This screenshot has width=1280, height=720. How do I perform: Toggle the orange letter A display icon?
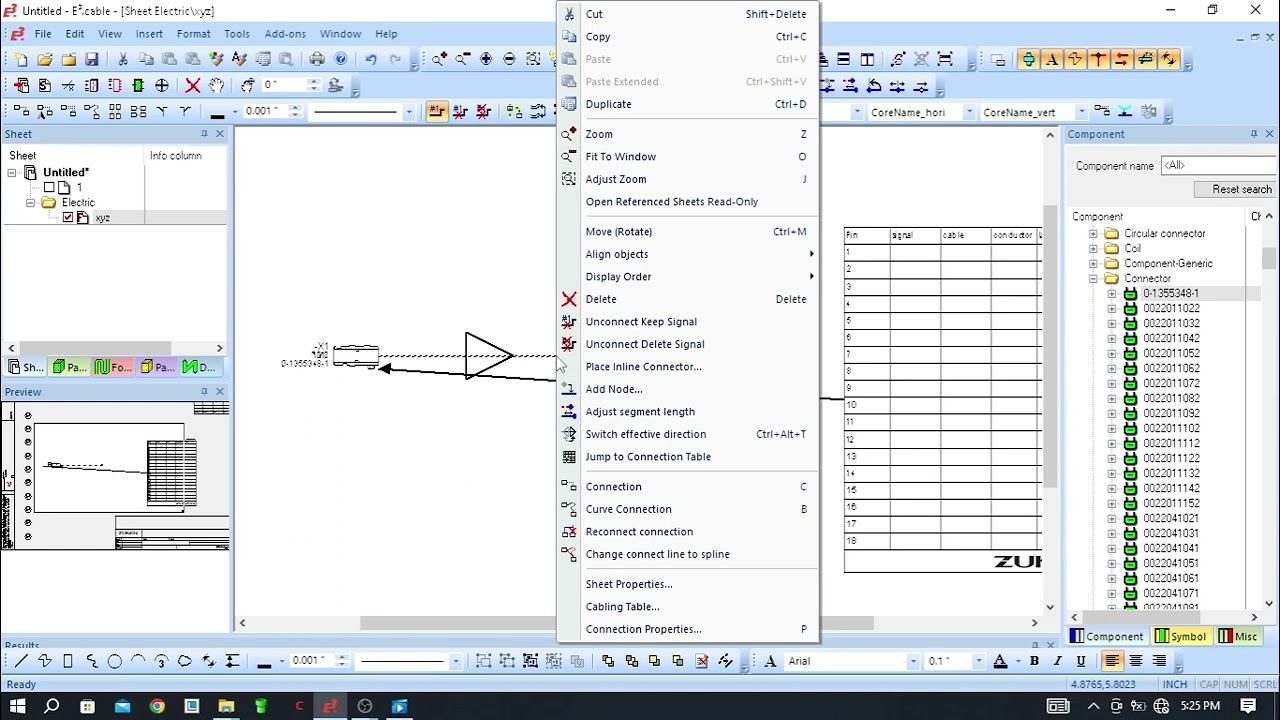point(1052,60)
